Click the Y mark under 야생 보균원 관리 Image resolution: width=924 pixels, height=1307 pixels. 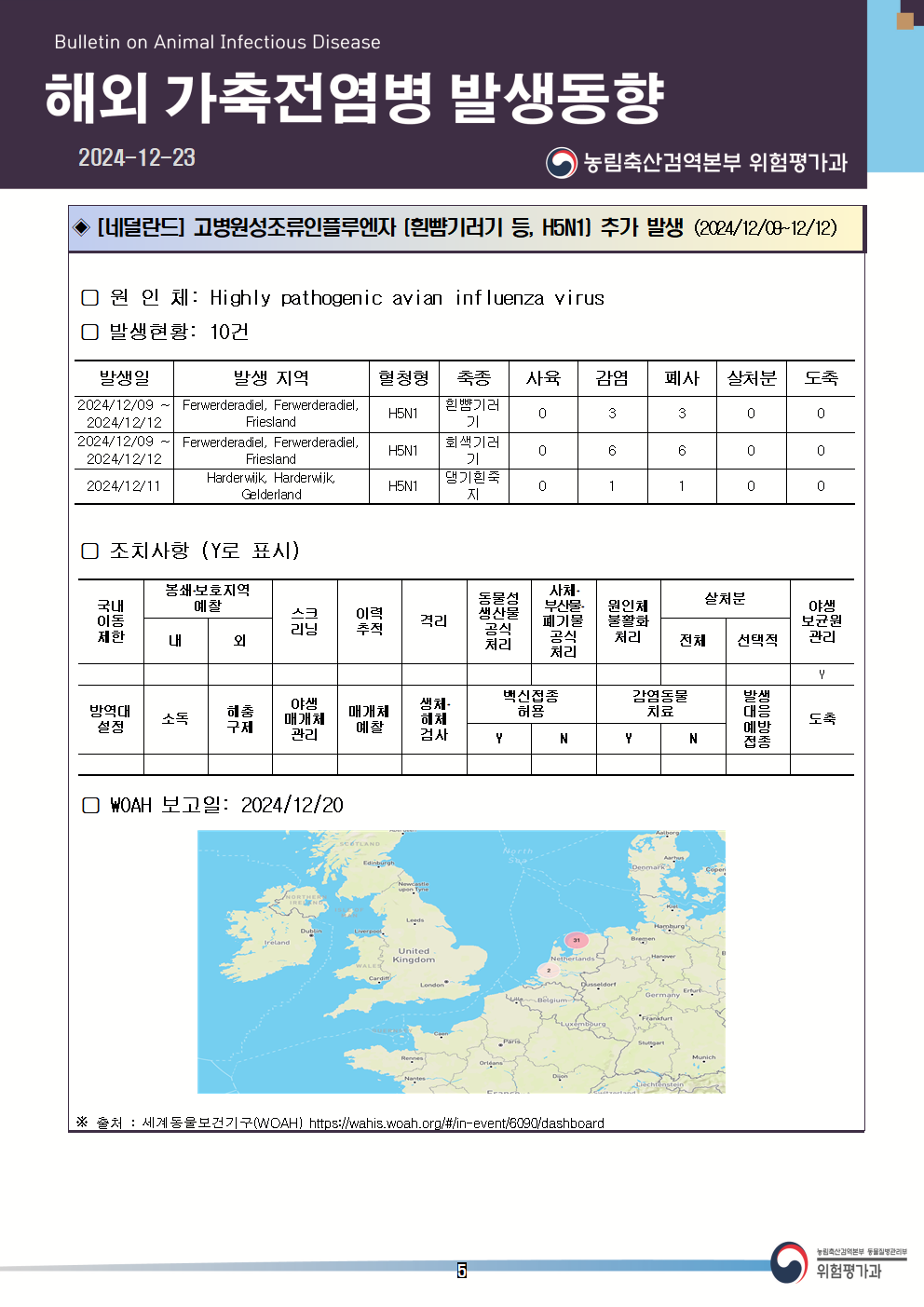coord(822,674)
